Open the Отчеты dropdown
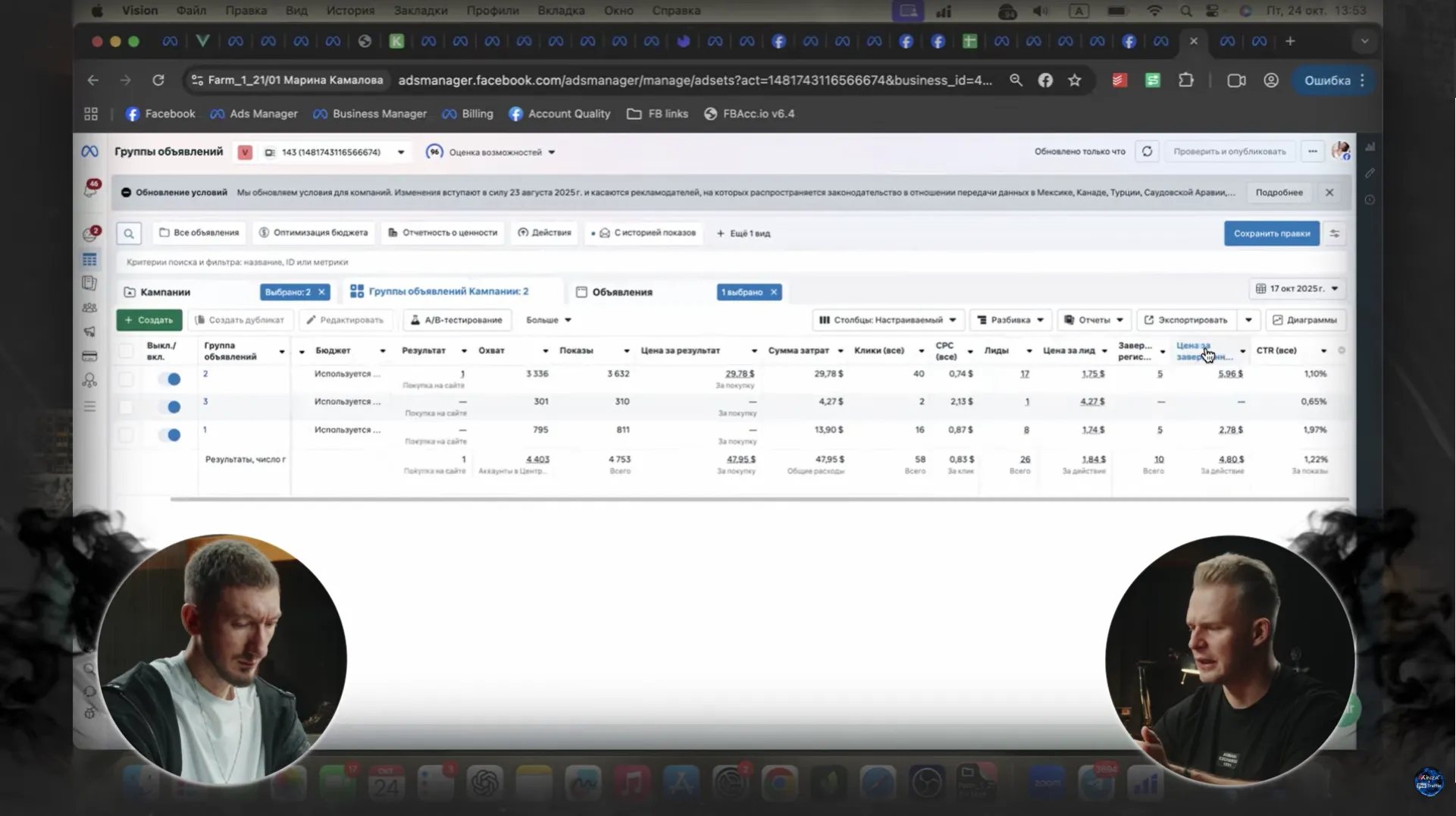Image resolution: width=1456 pixels, height=816 pixels. pos(1094,320)
